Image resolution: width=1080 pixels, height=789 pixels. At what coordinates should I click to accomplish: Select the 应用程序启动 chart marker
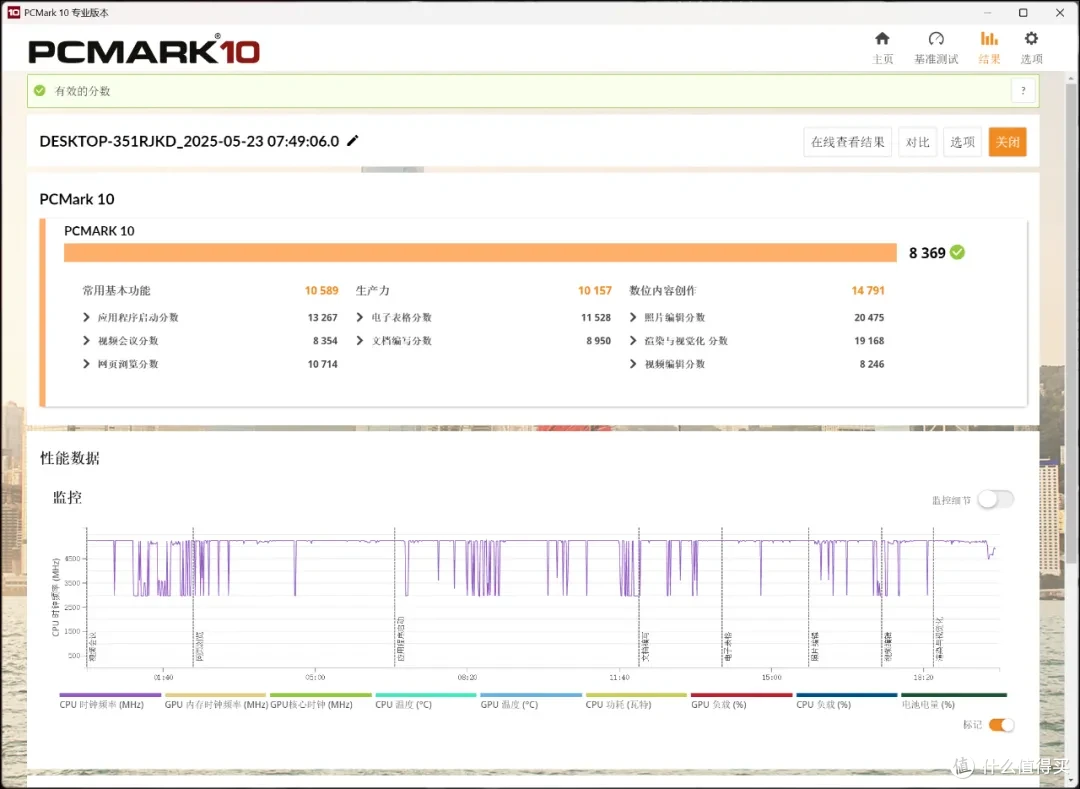[401, 640]
